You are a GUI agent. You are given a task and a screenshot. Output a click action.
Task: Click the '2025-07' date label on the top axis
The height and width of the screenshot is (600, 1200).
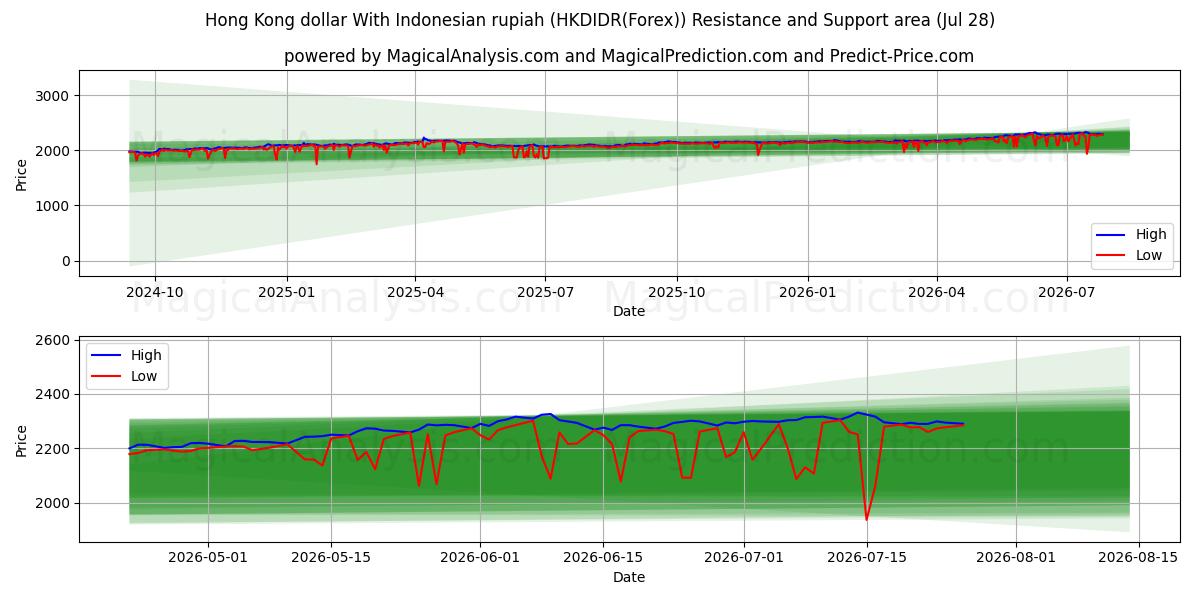(545, 293)
